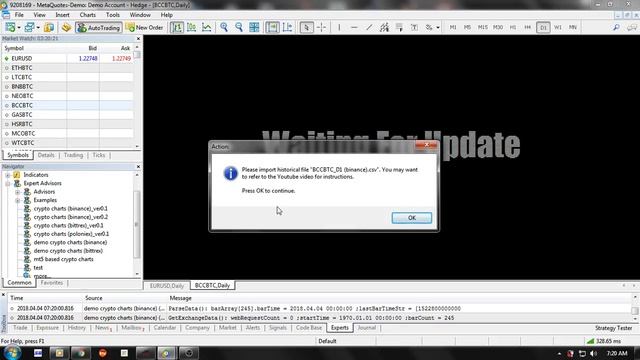
Task: Open the Tools menu
Action: point(113,15)
